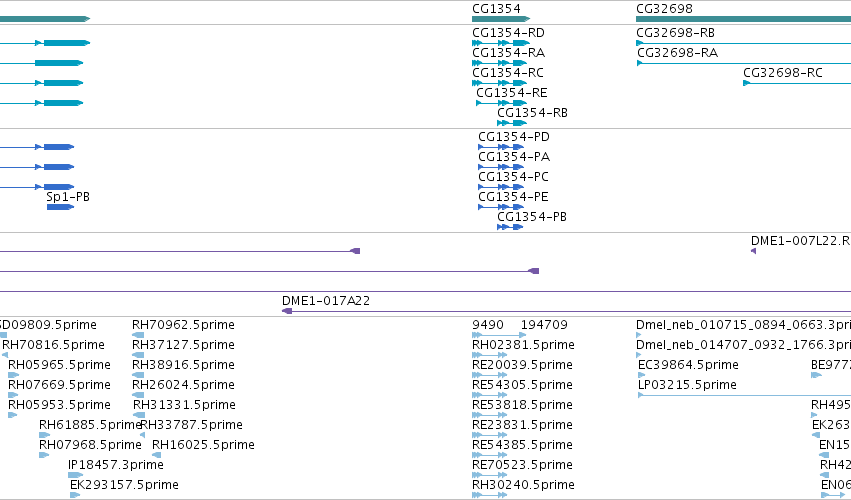851x500 pixels.
Task: Click the 9490 EST label
Action: click(488, 325)
